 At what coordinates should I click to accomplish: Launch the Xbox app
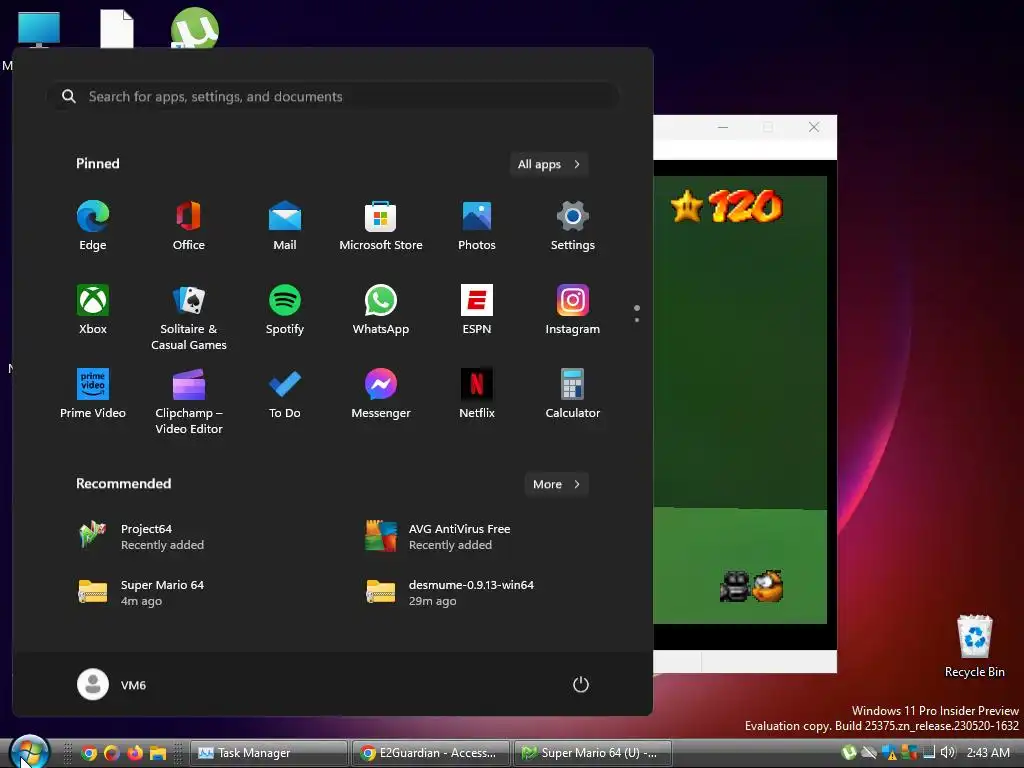(x=93, y=310)
